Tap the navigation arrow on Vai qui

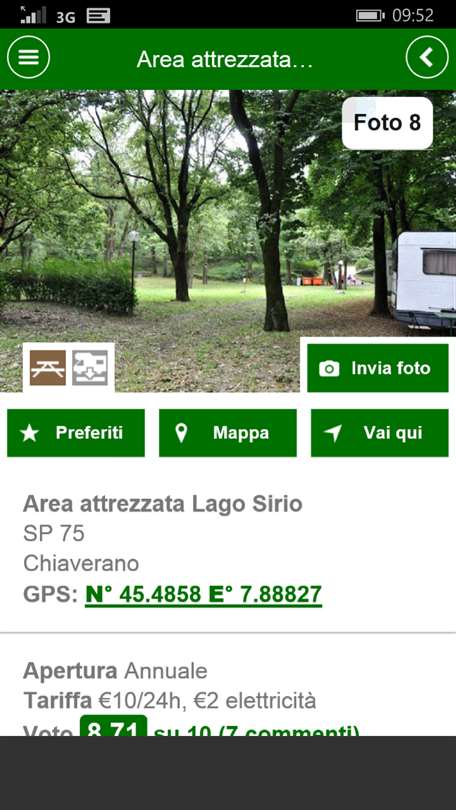coord(333,433)
